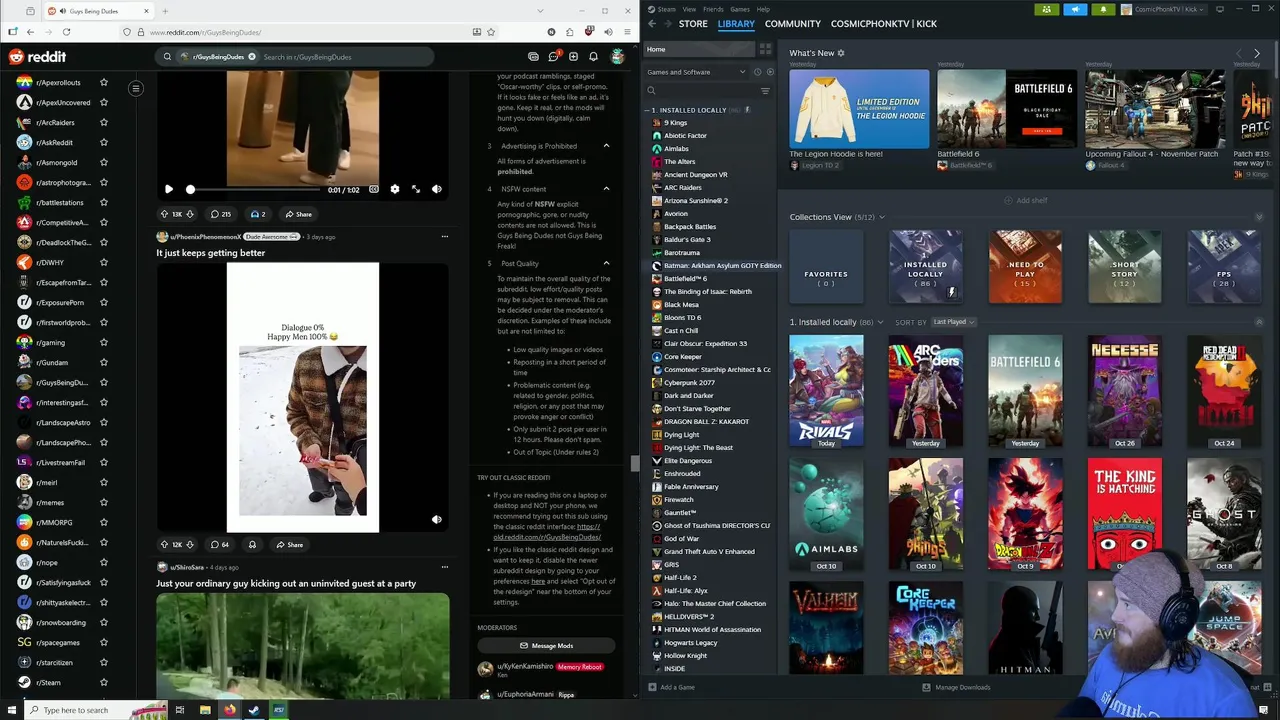Toggle Steam ready-to-play filter icon
The image size is (1280, 720).
click(768, 72)
